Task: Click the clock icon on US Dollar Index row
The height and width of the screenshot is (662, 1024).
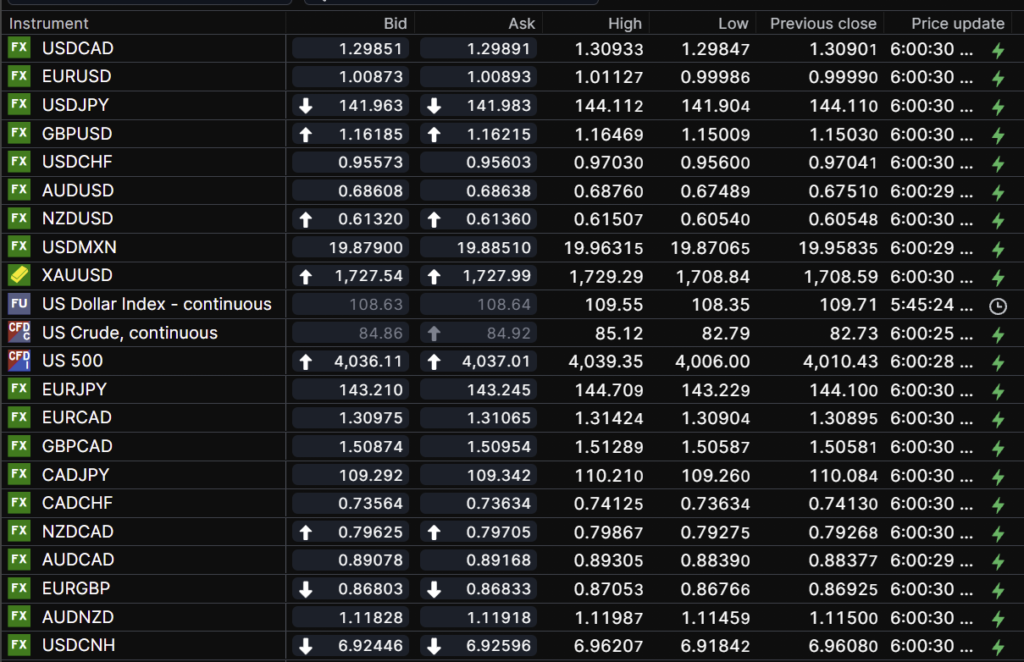Action: click(x=997, y=305)
